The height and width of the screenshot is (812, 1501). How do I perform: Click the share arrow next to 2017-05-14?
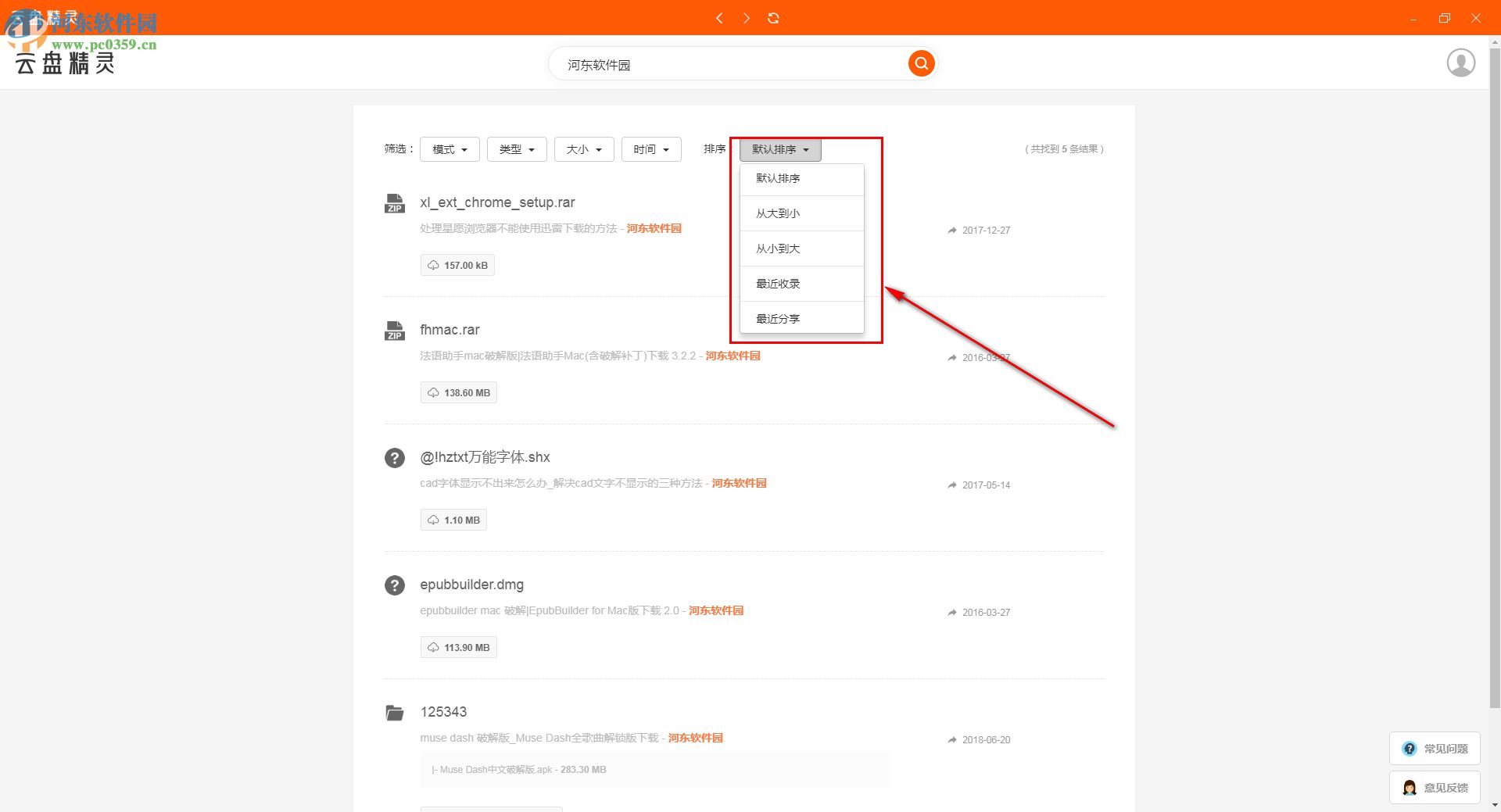951,485
